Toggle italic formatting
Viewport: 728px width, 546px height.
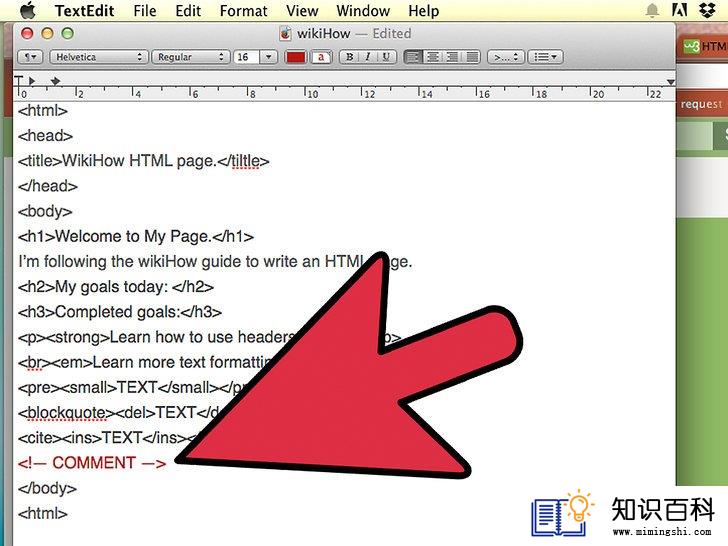coord(368,57)
